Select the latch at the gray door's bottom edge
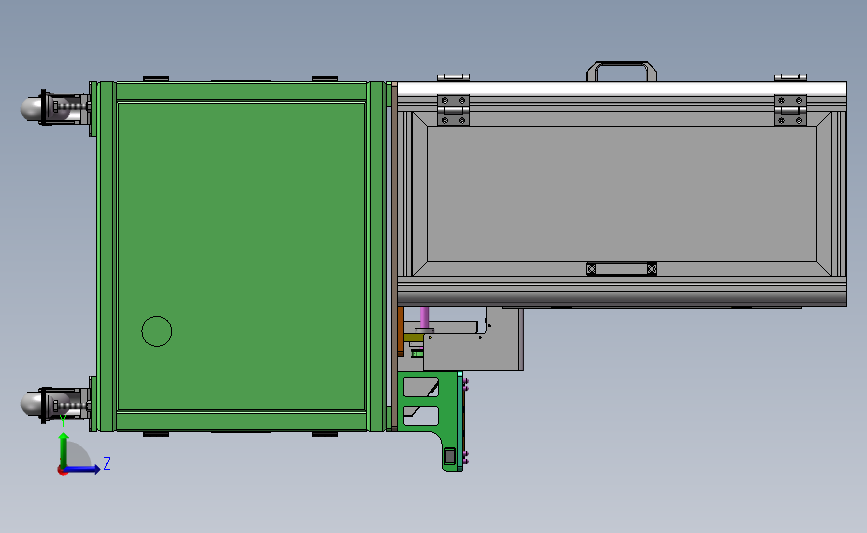 [621, 269]
